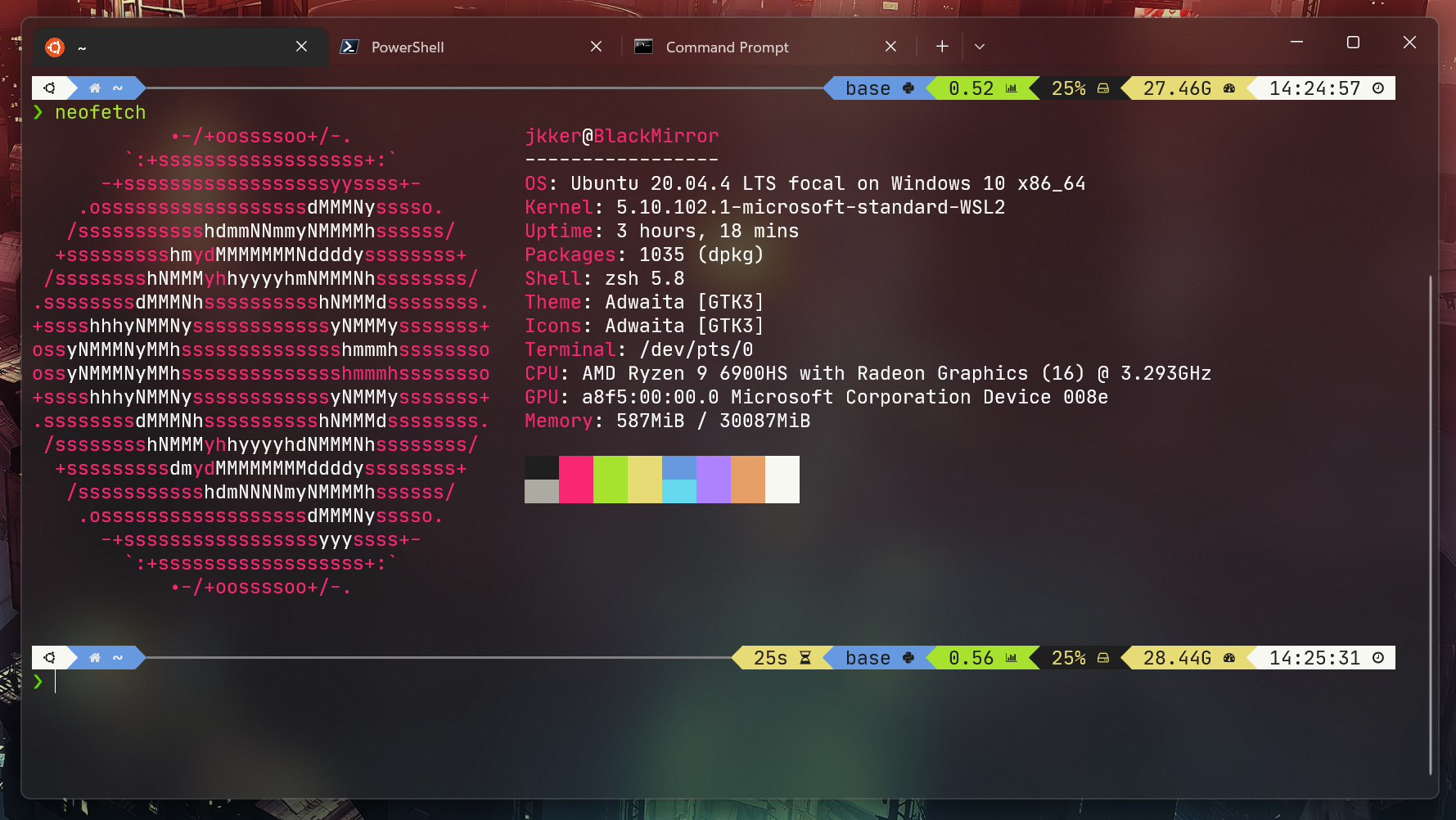Image resolution: width=1456 pixels, height=820 pixels.
Task: Open the new tab profile dropdown
Action: point(979,47)
